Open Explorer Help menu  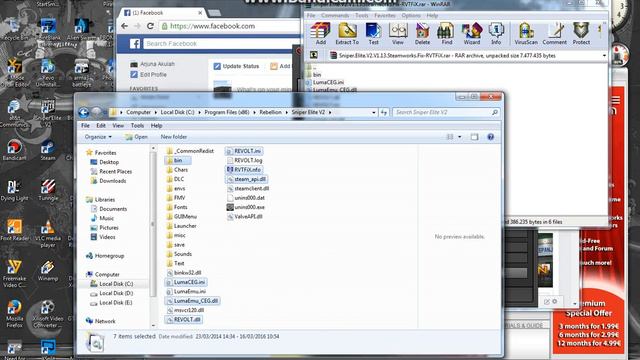(156, 126)
